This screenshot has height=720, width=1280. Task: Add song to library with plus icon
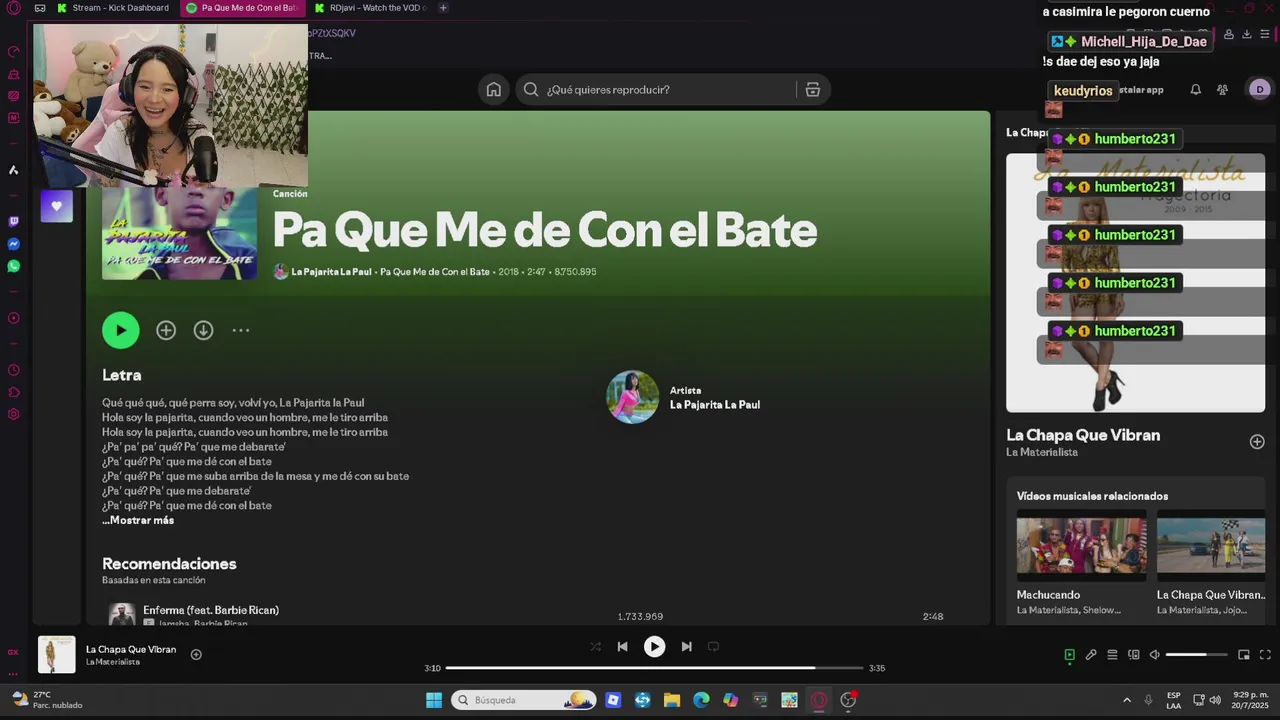coord(166,330)
